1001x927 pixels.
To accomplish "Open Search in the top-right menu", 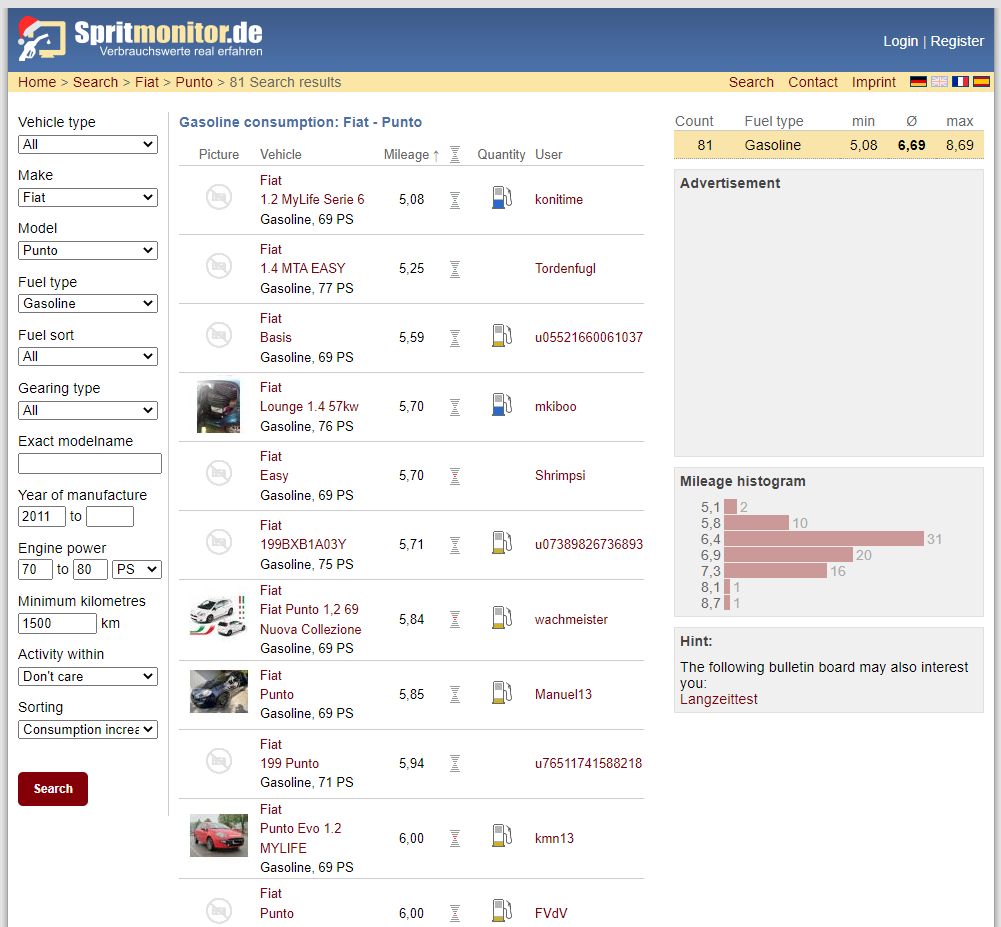I will point(751,82).
